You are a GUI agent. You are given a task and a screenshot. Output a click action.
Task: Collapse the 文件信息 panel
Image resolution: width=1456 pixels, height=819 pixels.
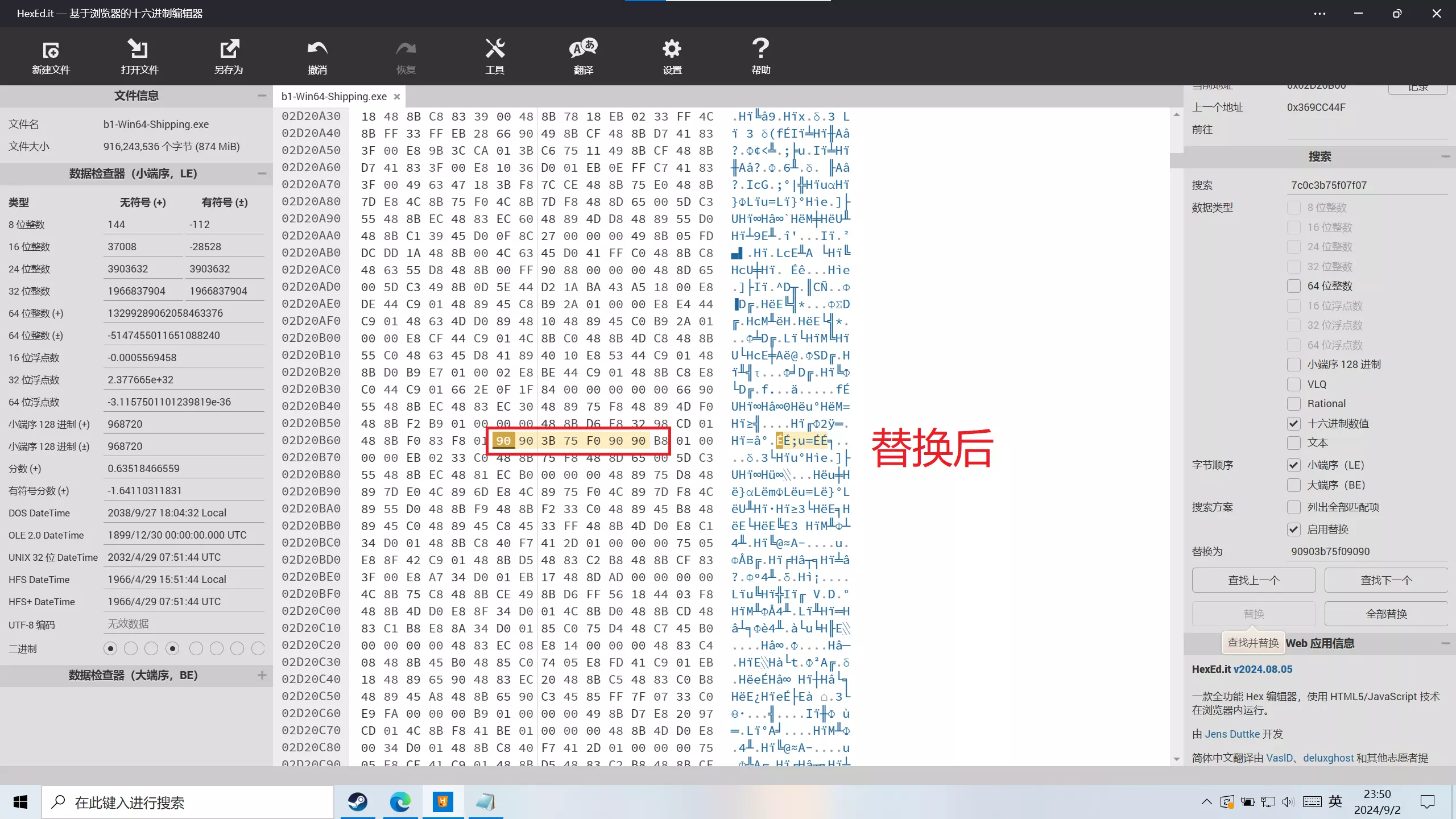click(x=262, y=96)
